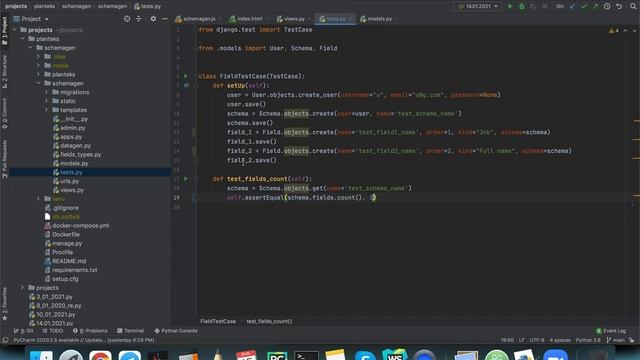Click the setUp override gutter marker
This screenshot has width=640, height=360.
point(186,85)
